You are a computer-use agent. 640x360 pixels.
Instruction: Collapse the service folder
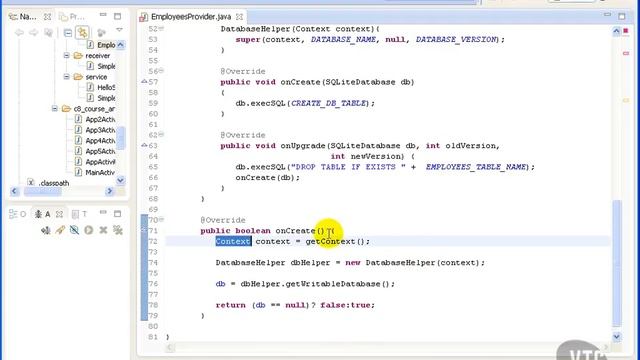[67, 77]
